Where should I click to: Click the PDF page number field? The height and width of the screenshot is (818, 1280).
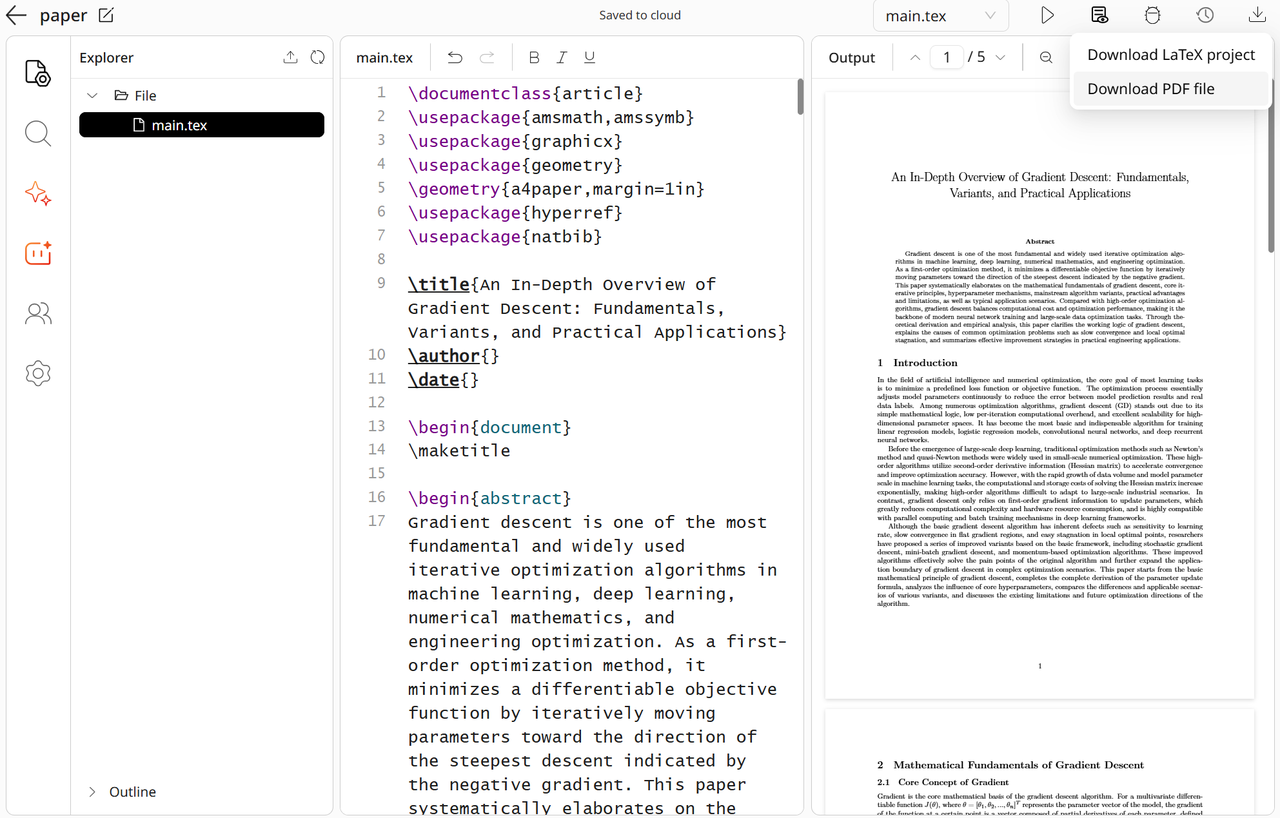coord(946,57)
